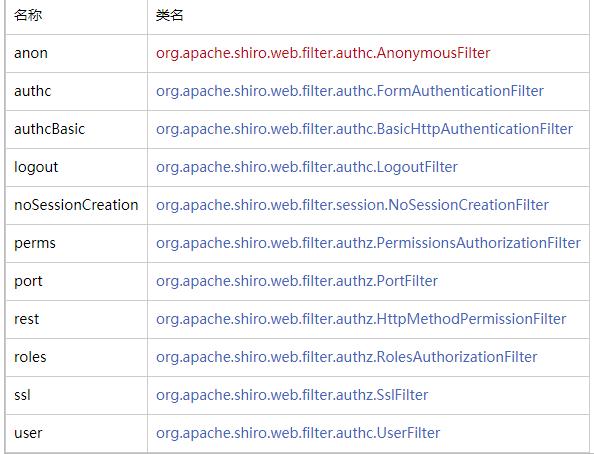Open the BasicHttpAuthenticationFilter class link
The height and width of the screenshot is (454, 594).
click(364, 129)
